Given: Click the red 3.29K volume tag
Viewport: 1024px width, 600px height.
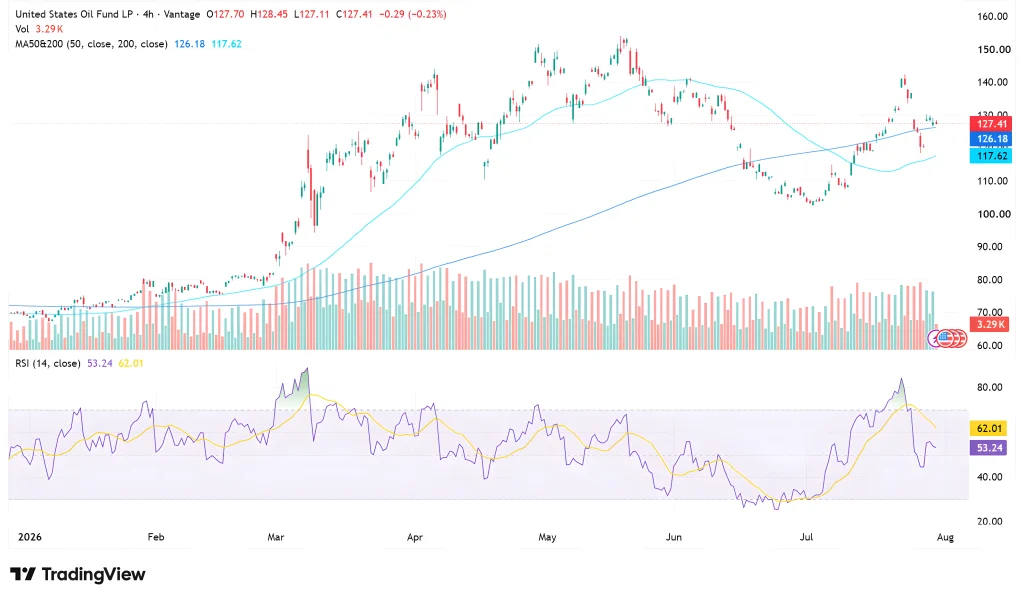Looking at the screenshot, I should (x=991, y=324).
